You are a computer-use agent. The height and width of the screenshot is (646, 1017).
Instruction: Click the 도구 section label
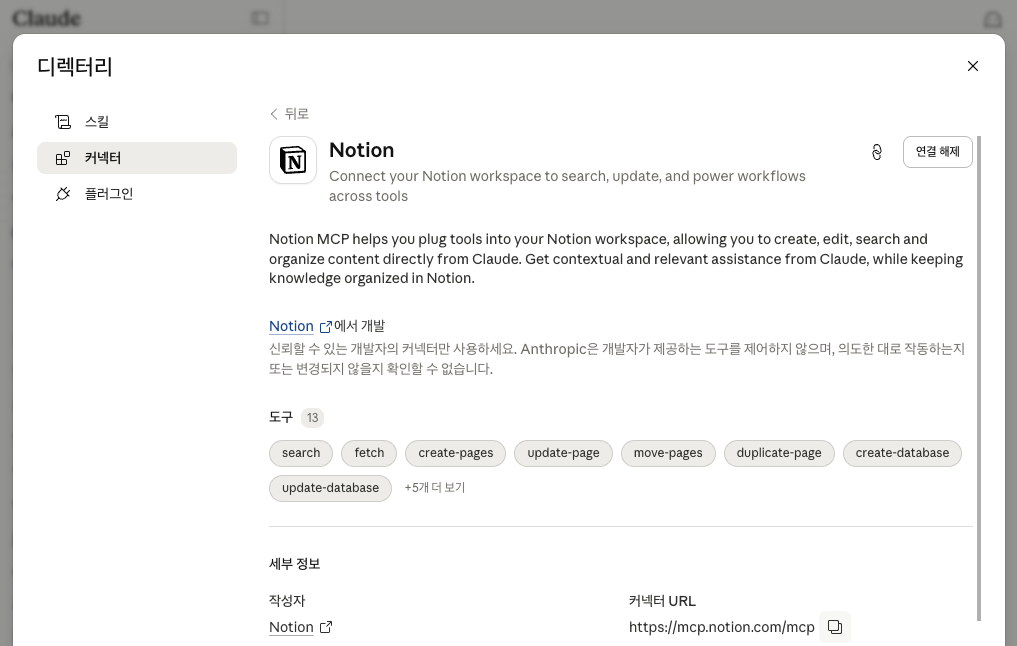click(281, 418)
